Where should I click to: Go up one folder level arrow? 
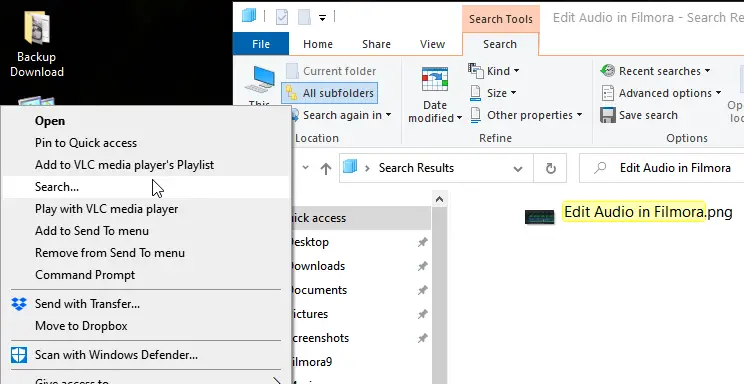(x=326, y=168)
